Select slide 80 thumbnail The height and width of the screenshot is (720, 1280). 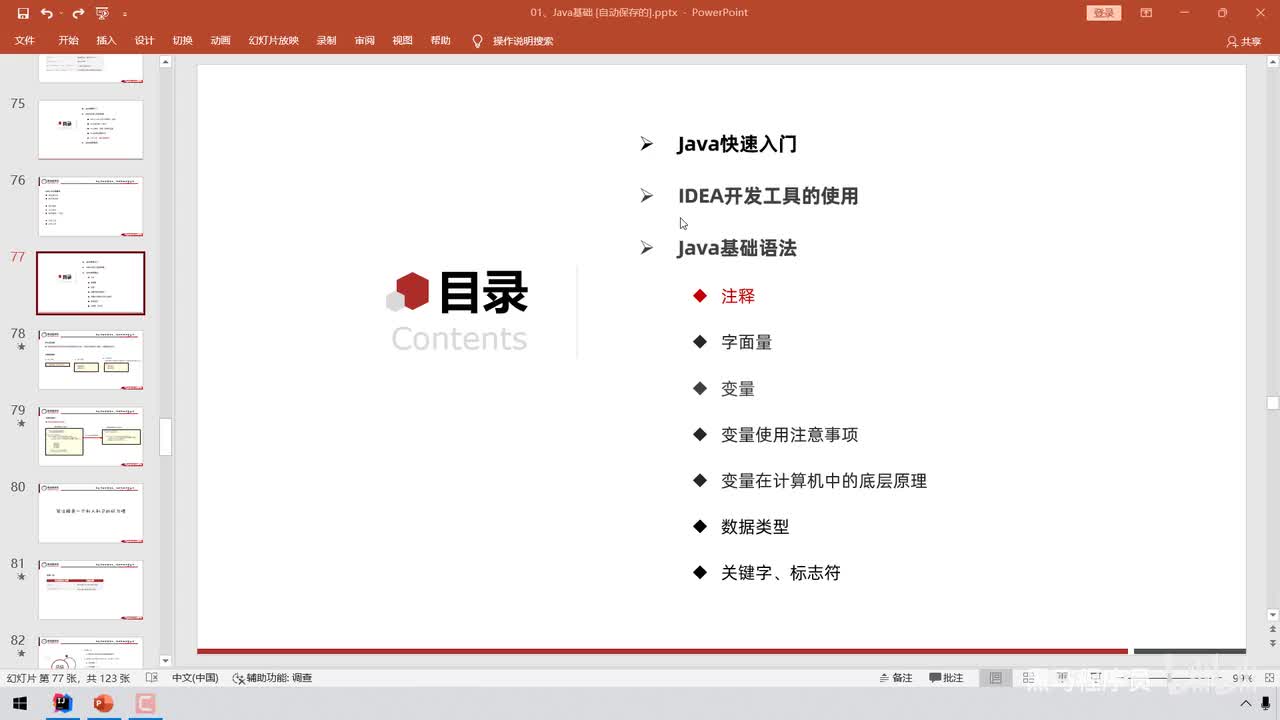[x=91, y=513]
